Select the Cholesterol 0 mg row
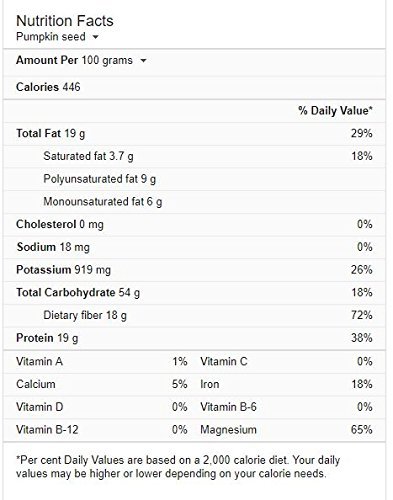393x500 pixels. coord(194,224)
